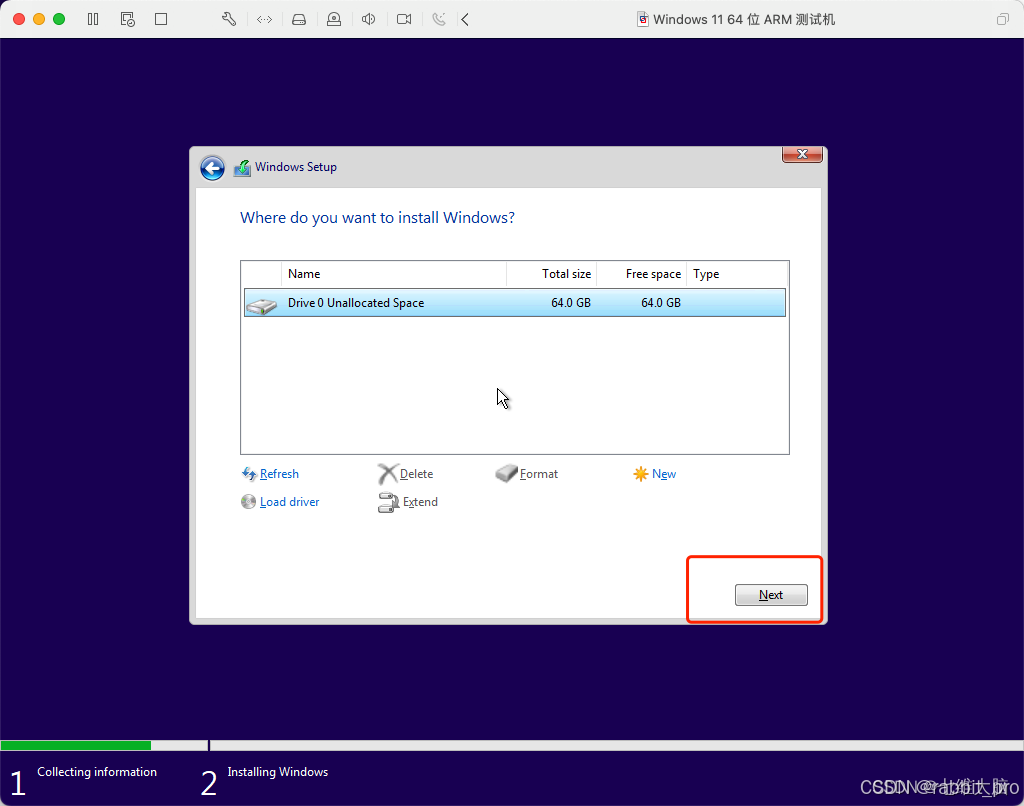Image resolution: width=1024 pixels, height=806 pixels.
Task: Click the Format option
Action: [539, 474]
